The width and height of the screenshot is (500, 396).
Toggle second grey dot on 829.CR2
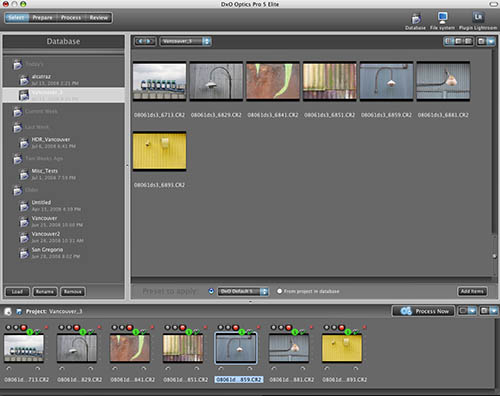click(69, 327)
